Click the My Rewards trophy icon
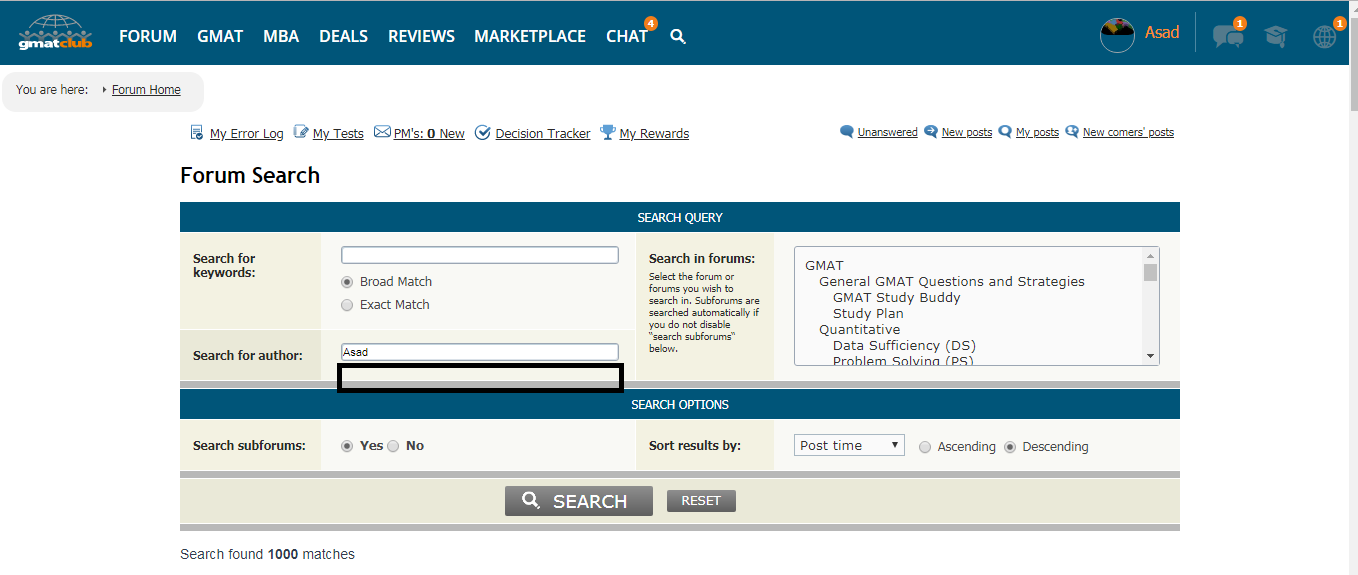 point(608,133)
